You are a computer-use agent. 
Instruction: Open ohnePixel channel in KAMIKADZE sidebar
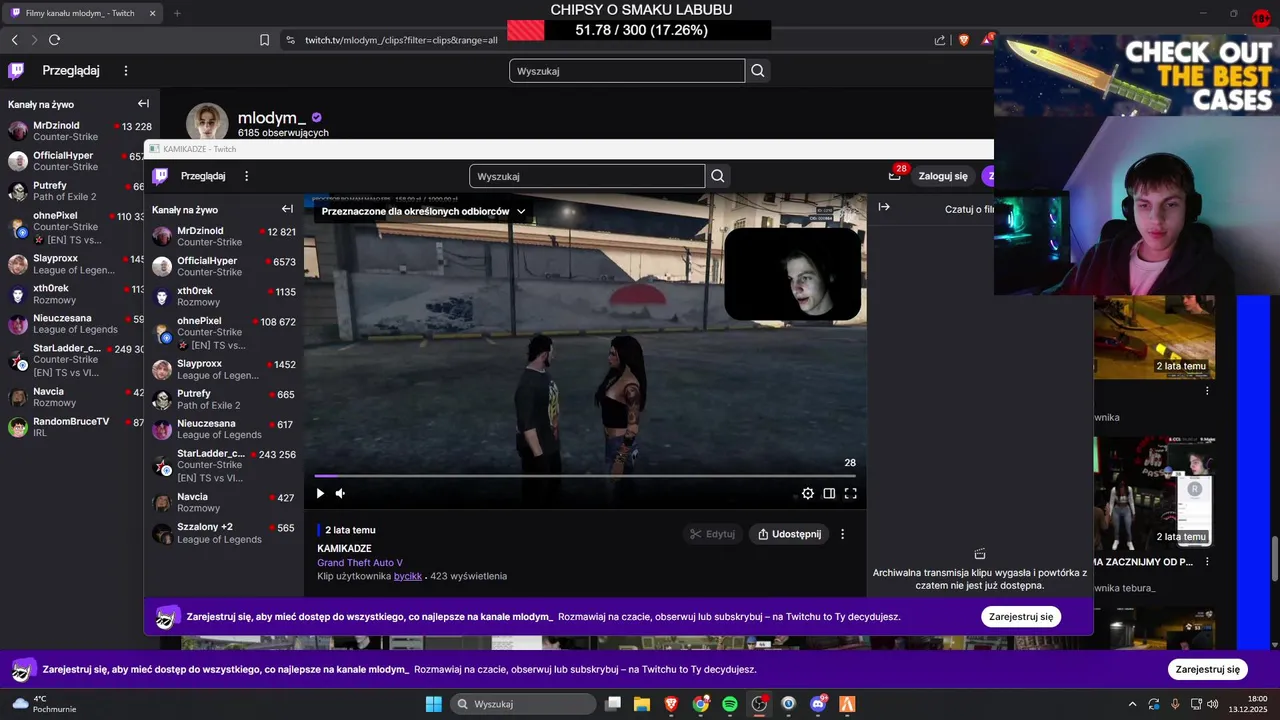click(x=224, y=332)
